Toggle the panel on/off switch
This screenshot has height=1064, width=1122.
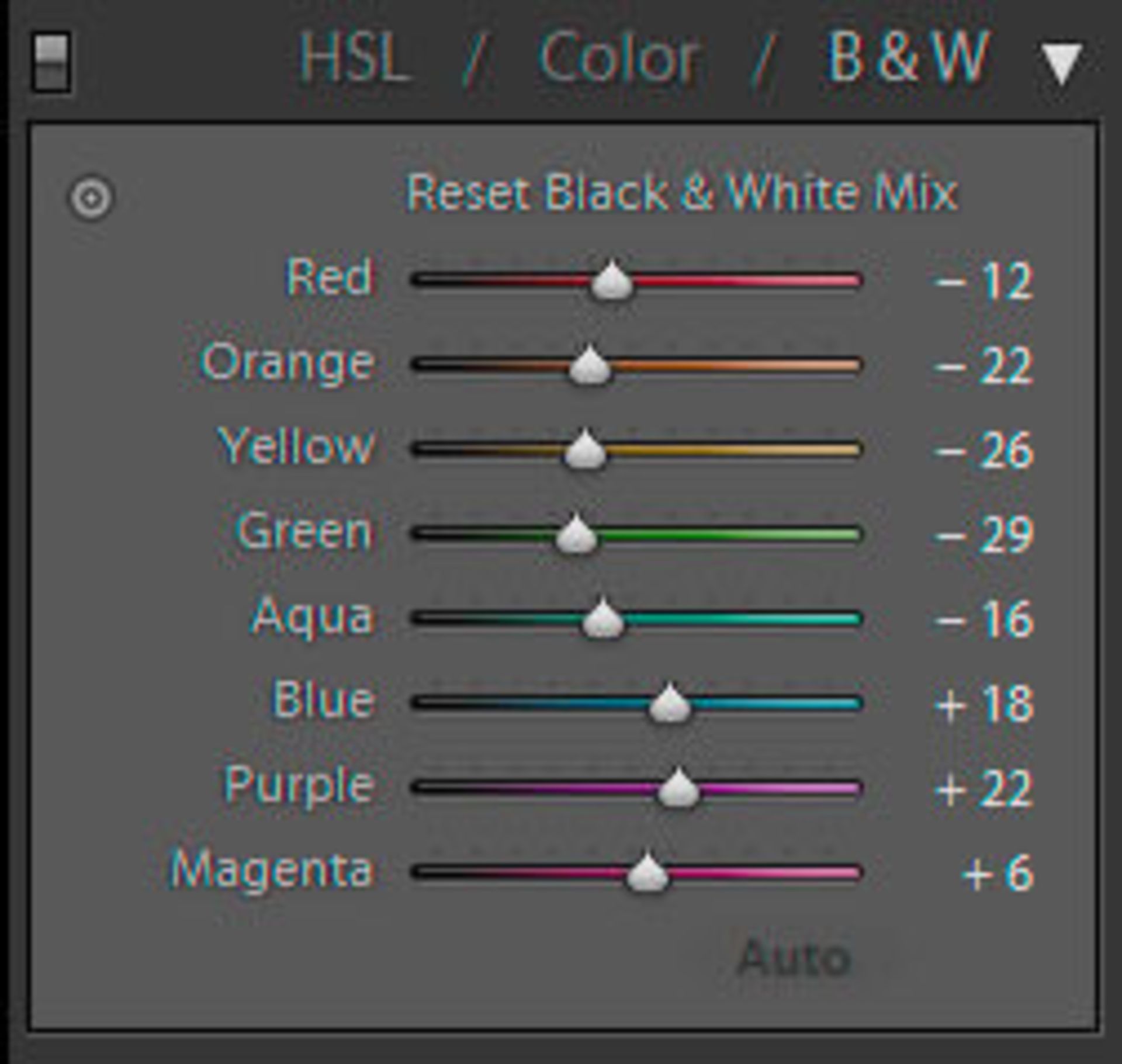(51, 61)
